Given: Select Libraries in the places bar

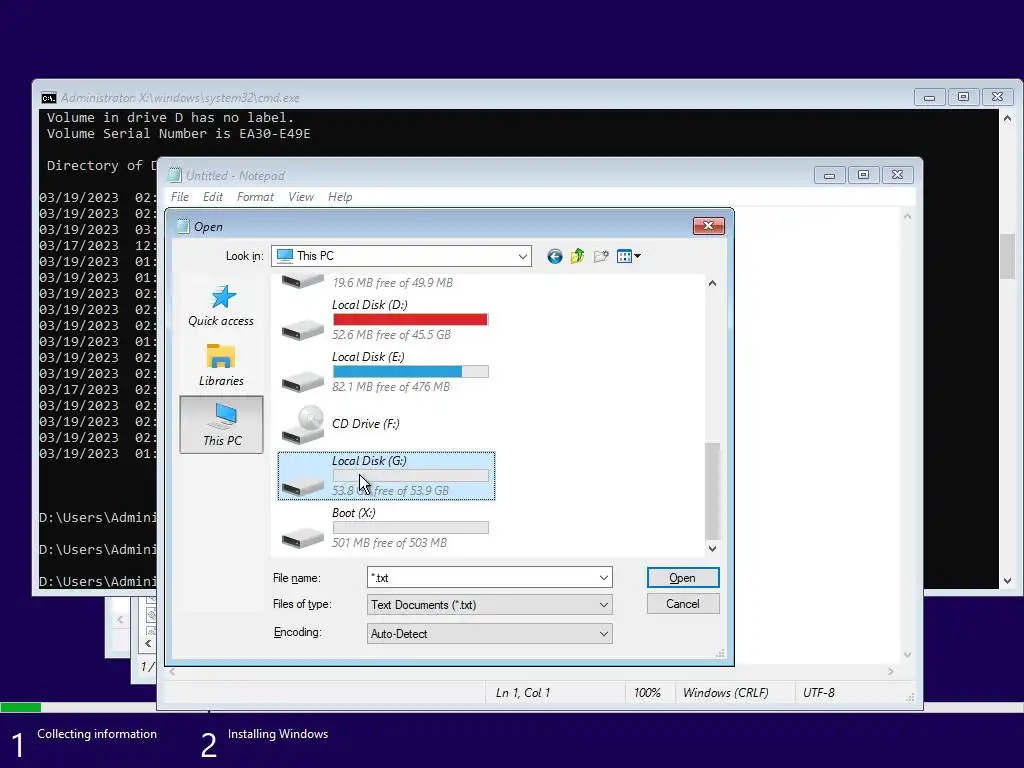Looking at the screenshot, I should coord(221,365).
